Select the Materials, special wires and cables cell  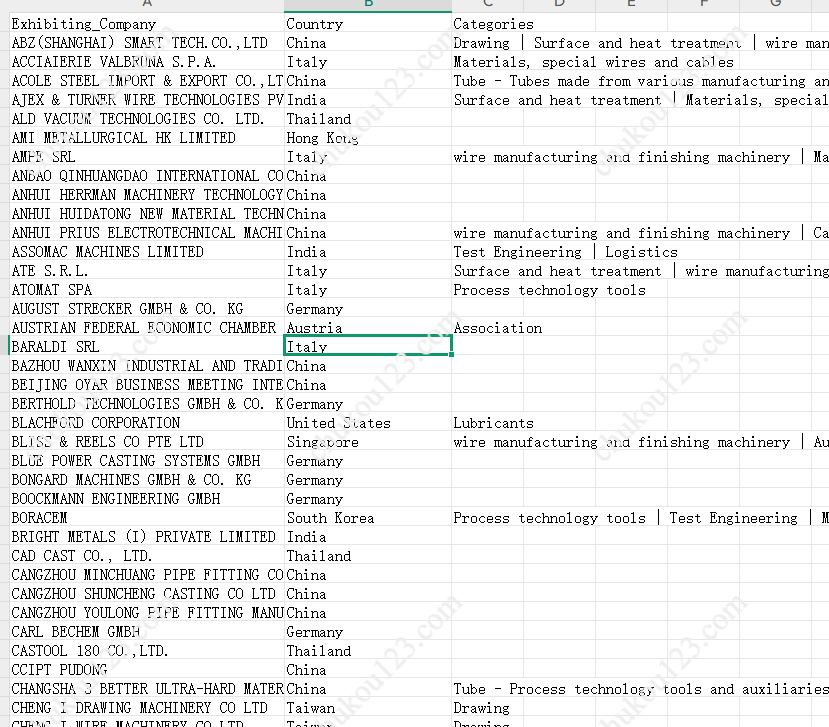coord(593,62)
